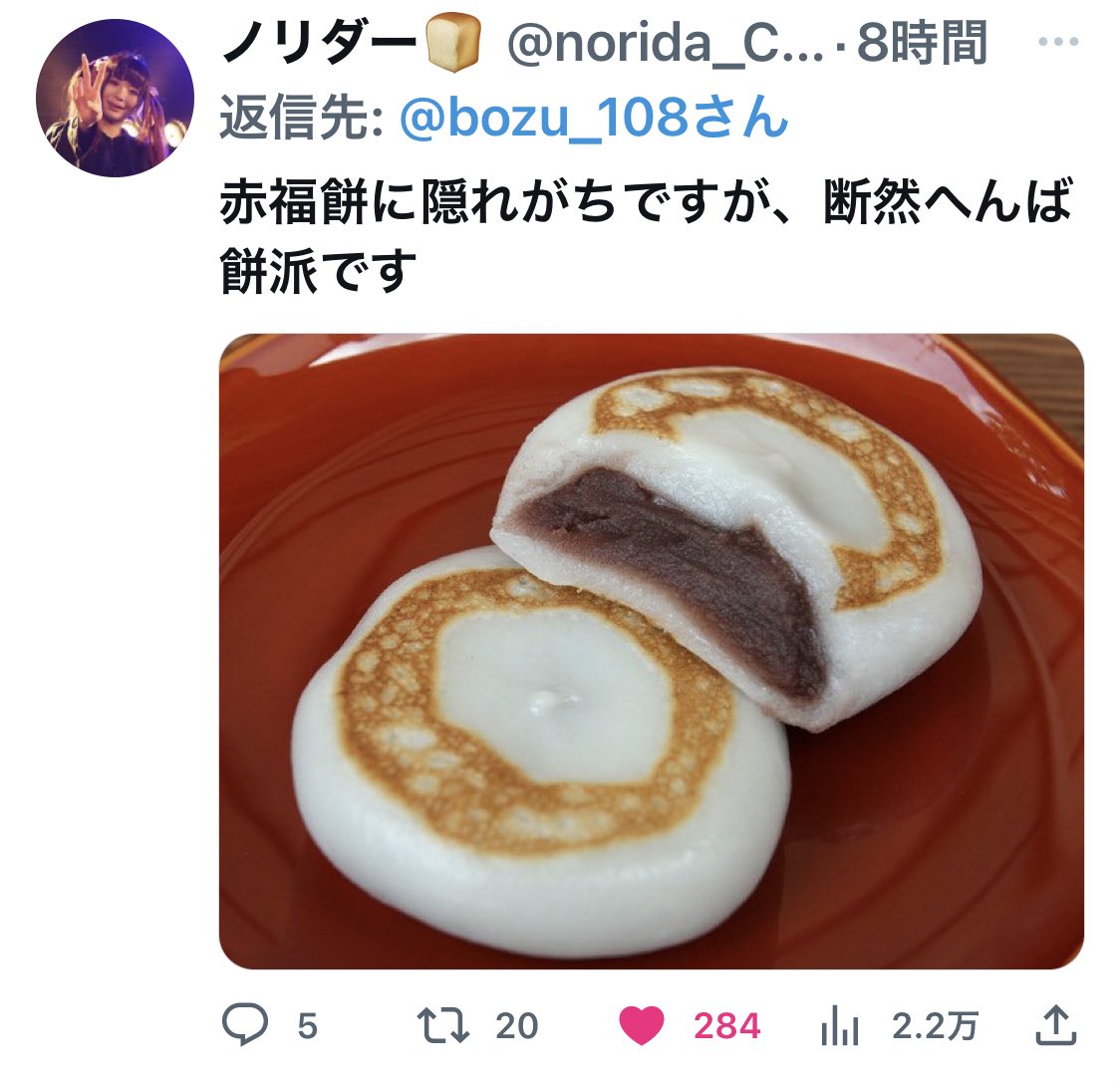This screenshot has height=1087, width=1120.
Task: Open the tweet text about 赤福餅
Action: [647, 236]
